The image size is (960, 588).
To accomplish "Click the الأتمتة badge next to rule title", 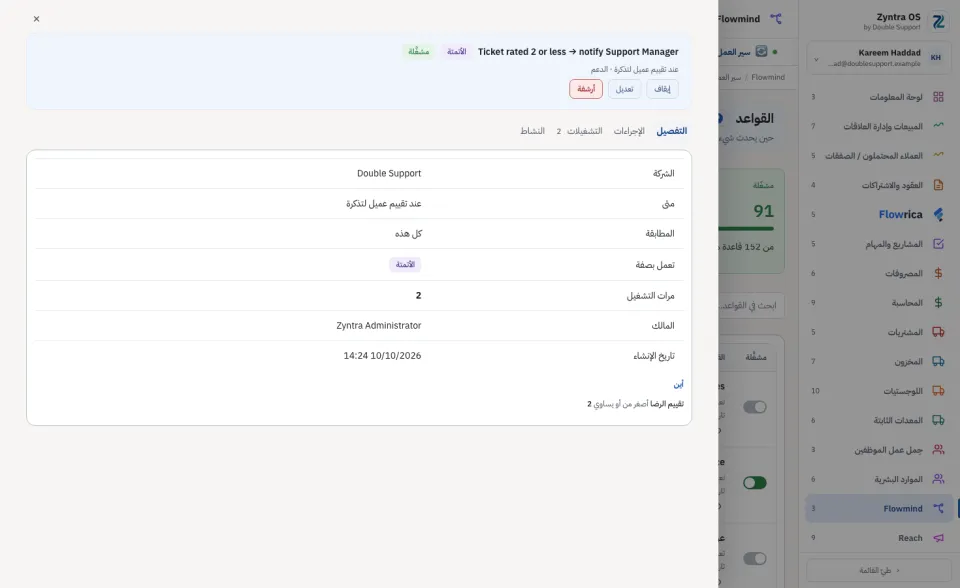I will coord(456,51).
